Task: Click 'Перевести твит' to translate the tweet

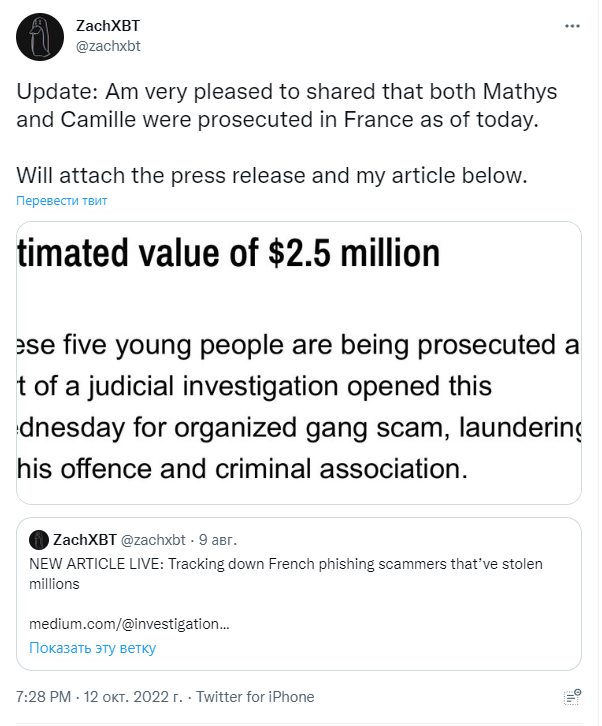Action: [x=62, y=200]
